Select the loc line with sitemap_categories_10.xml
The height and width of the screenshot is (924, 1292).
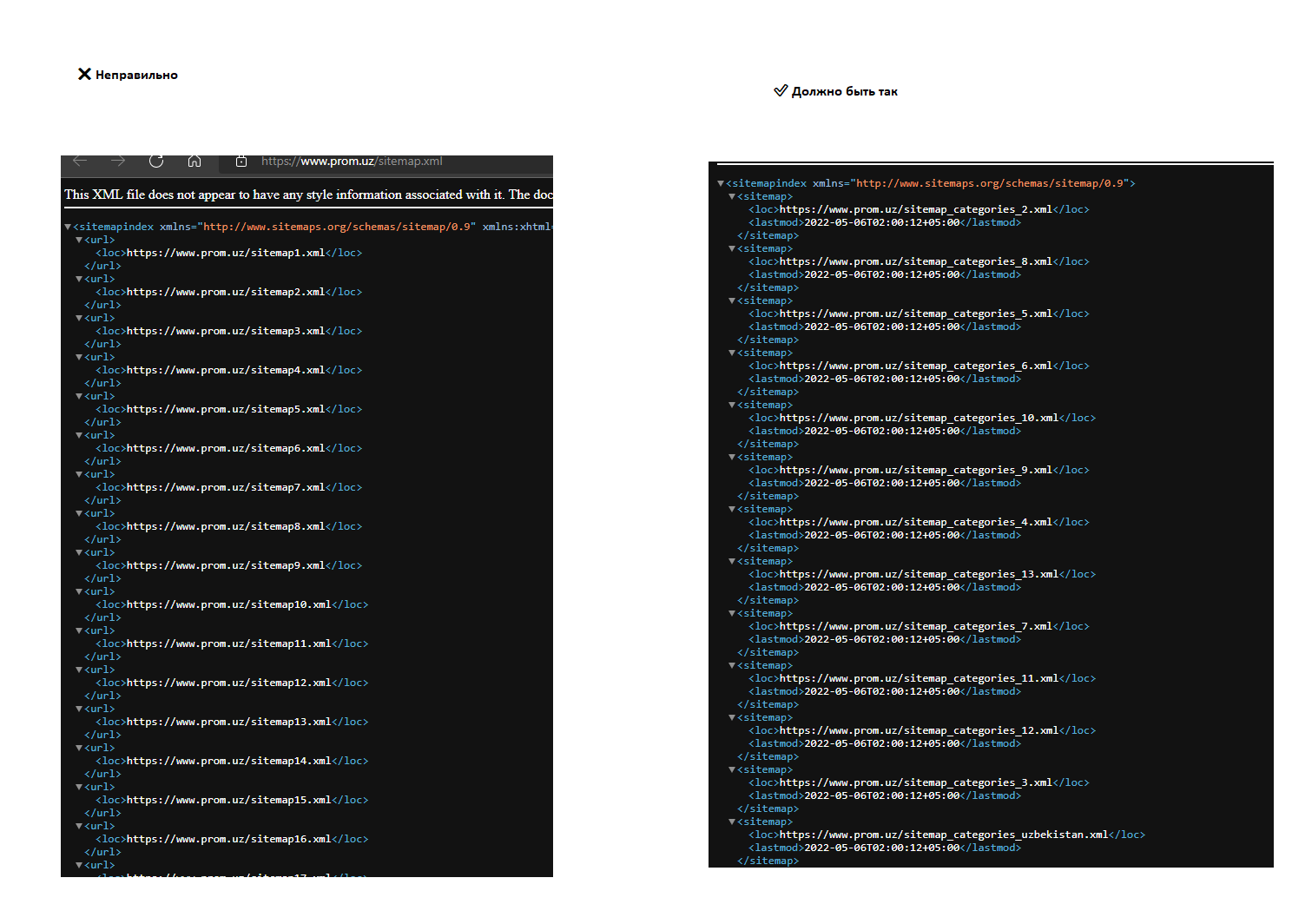(922, 418)
